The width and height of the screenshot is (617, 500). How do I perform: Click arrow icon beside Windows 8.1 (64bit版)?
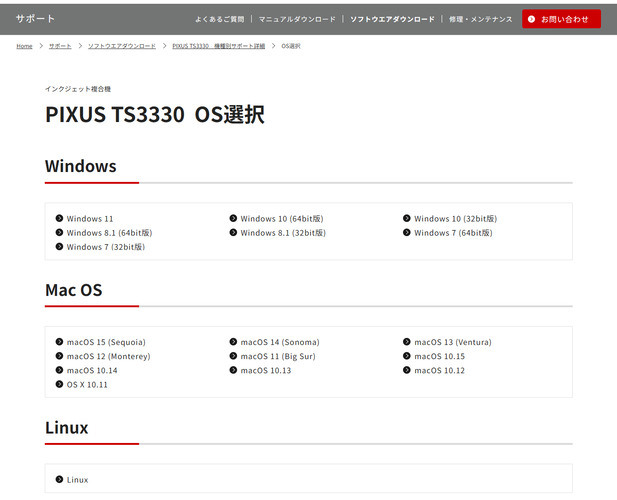point(59,232)
